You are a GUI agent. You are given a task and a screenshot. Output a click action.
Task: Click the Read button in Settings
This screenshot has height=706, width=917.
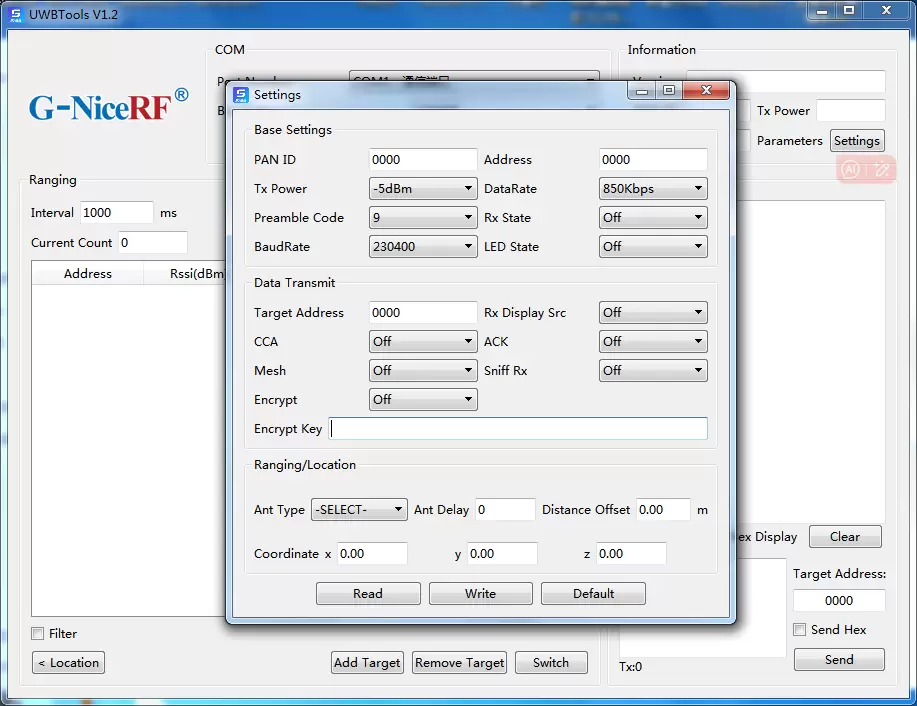coord(367,593)
